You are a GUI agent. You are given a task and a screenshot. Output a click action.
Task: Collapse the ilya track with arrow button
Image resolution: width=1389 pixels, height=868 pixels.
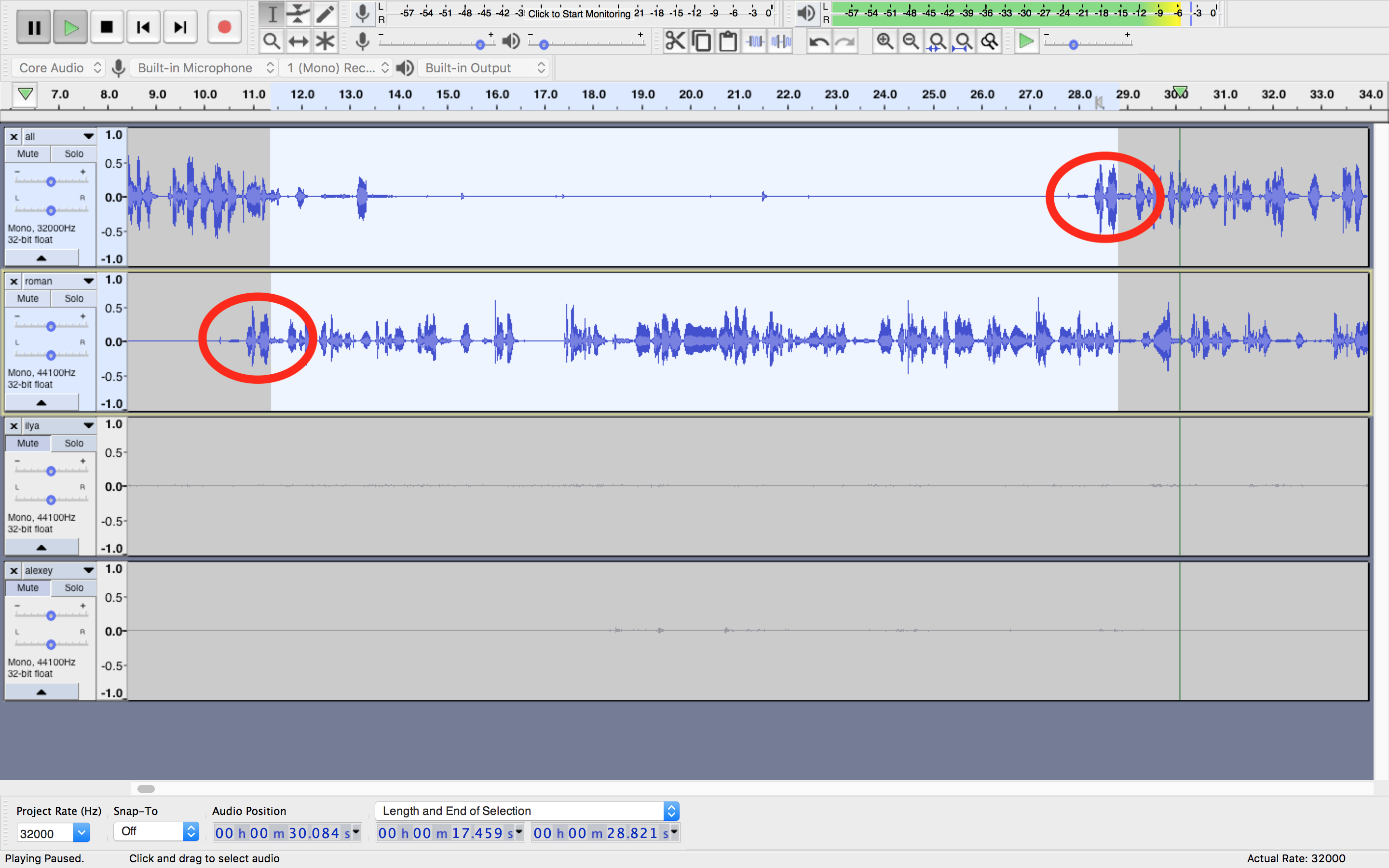coord(41,547)
